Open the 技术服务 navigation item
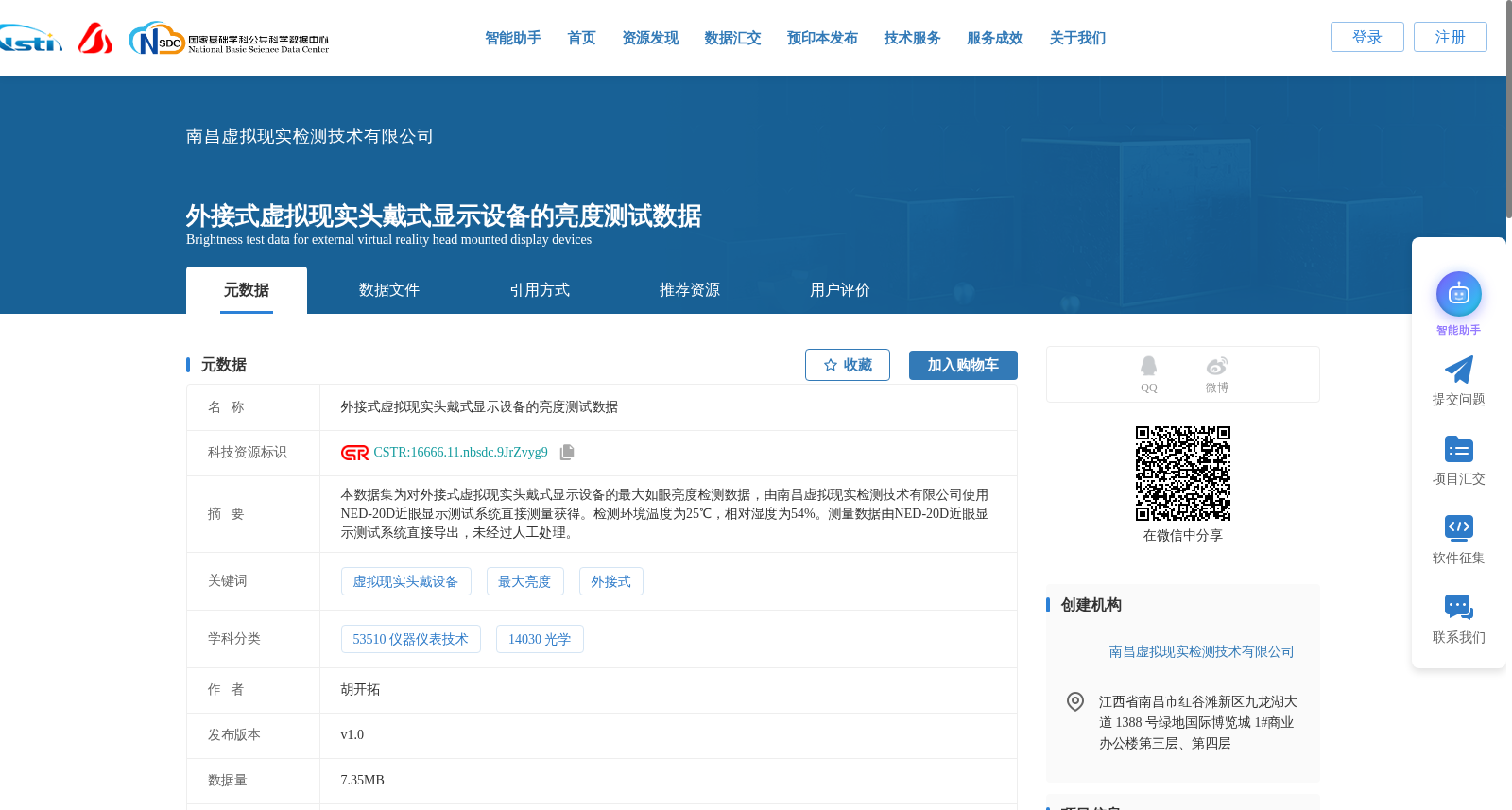The width and height of the screenshot is (1512, 810). coord(912,38)
